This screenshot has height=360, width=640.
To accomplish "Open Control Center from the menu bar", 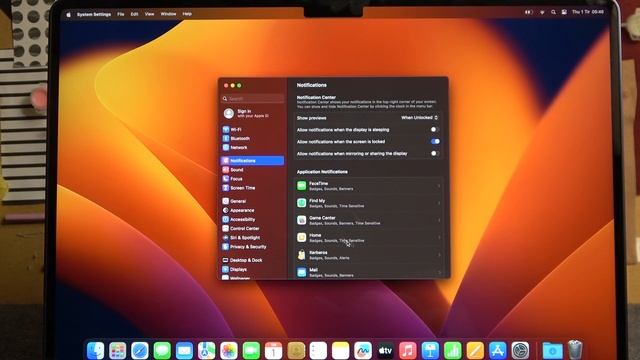I will tap(564, 12).
